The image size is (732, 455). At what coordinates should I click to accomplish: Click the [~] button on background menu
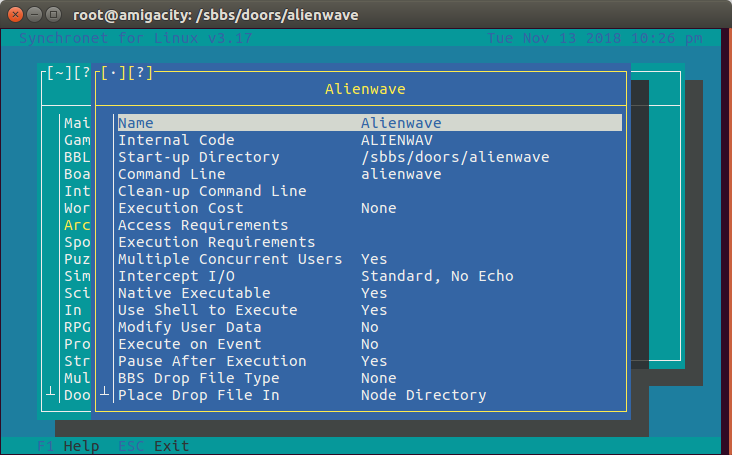tap(59, 73)
